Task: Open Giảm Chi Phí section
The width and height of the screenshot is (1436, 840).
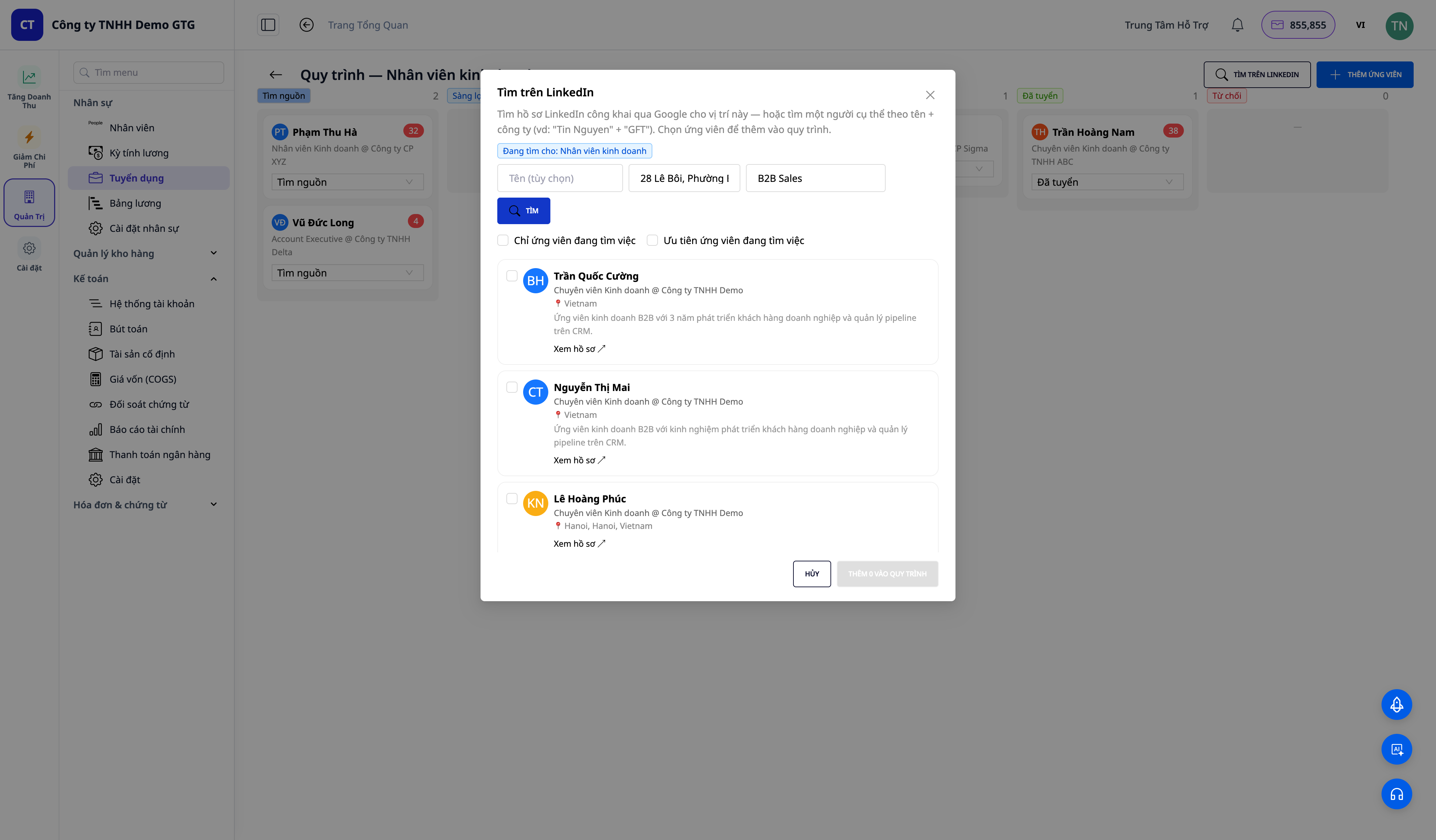Action: click(29, 148)
